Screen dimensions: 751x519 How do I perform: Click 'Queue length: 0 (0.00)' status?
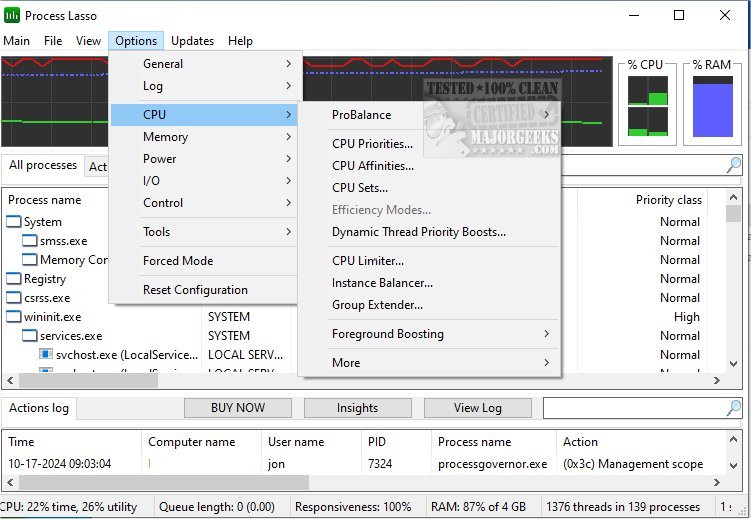(216, 507)
